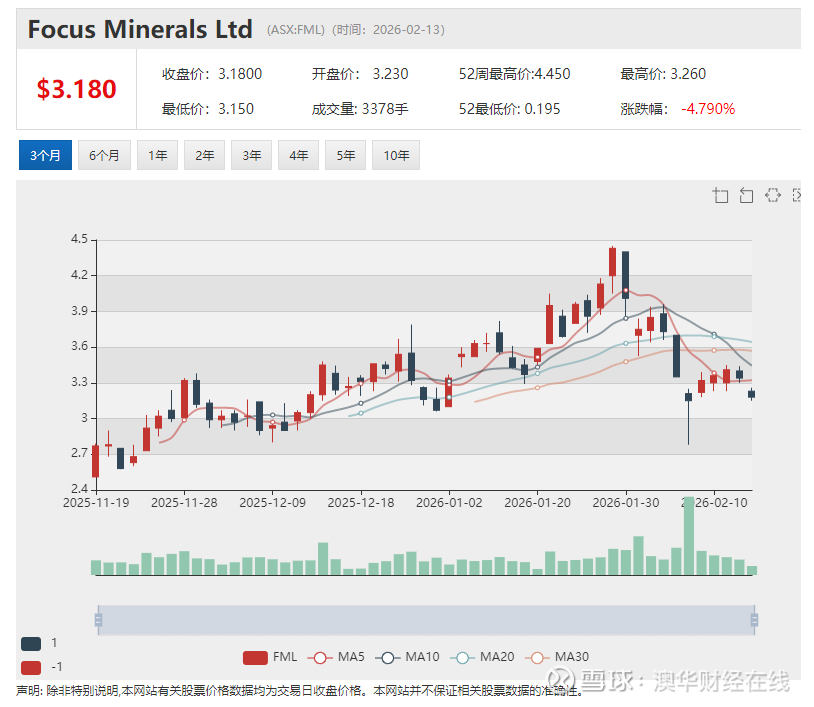This screenshot has height=707, width=814.
Task: Toggle the red '-1' visual map category
Action: coord(31,667)
